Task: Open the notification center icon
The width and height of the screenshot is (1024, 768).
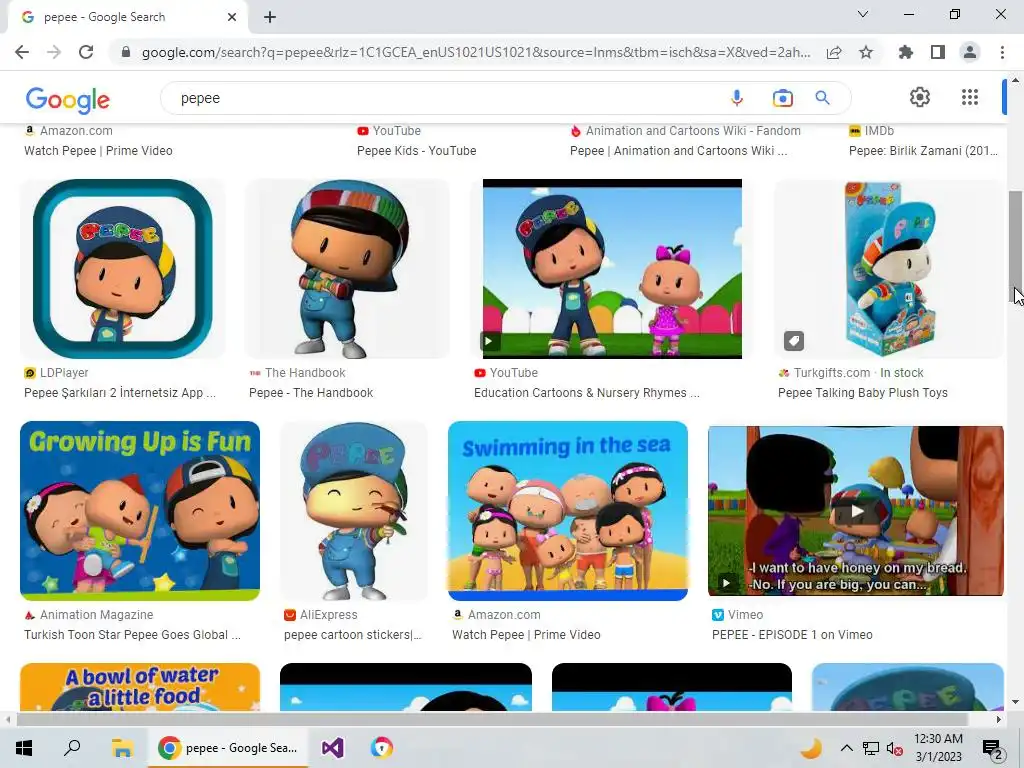Action: click(x=993, y=749)
